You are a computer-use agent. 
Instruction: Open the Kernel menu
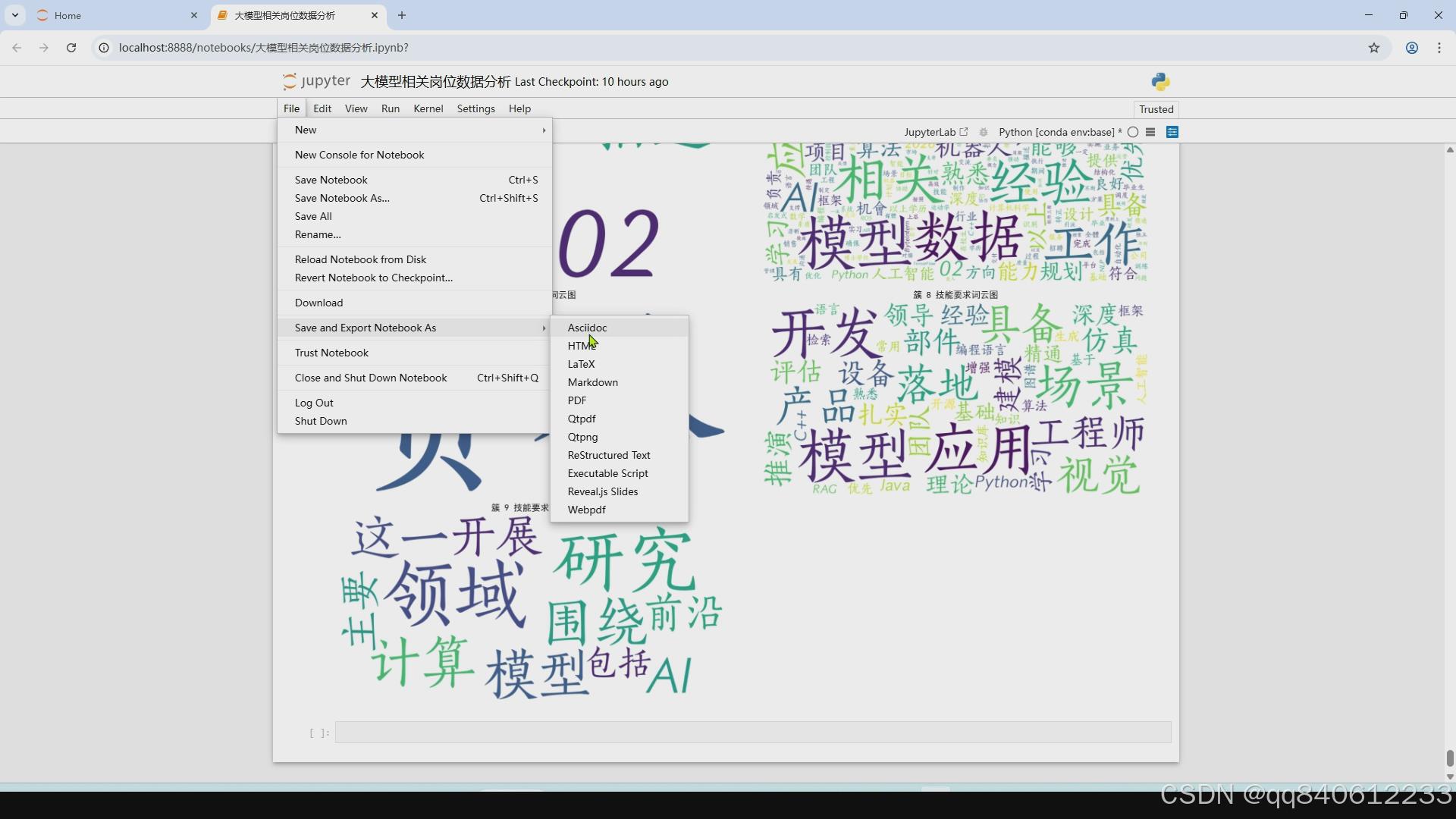pyautogui.click(x=428, y=108)
